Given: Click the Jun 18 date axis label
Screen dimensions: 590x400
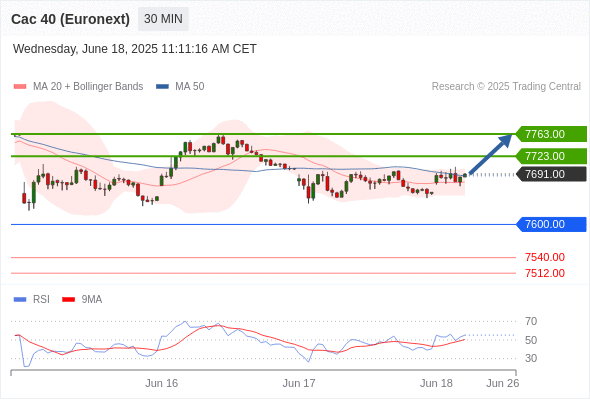Looking at the screenshot, I should (436, 383).
